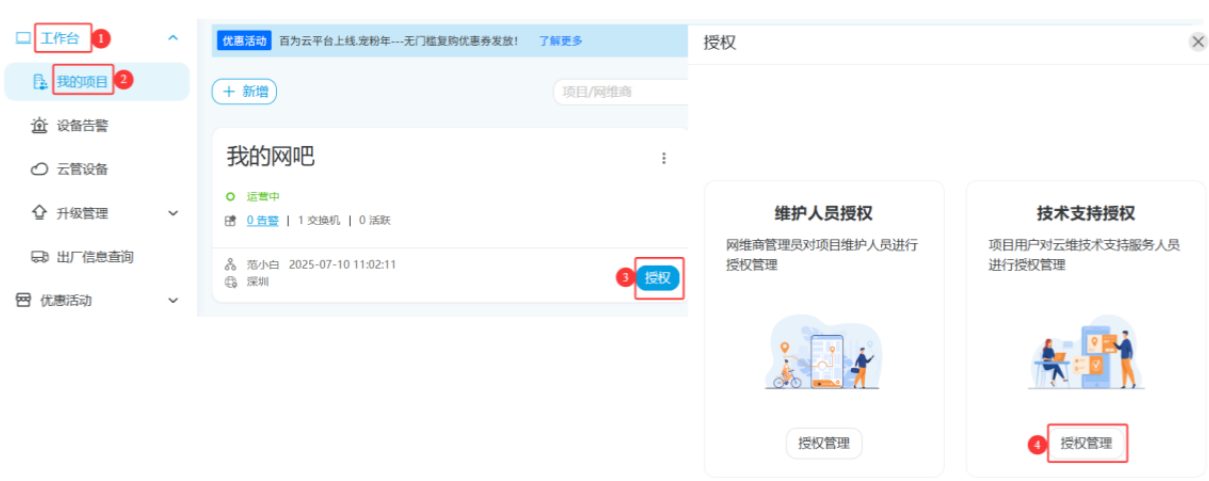
Task: Select 我的项目 in the sidebar
Action: [x=82, y=82]
